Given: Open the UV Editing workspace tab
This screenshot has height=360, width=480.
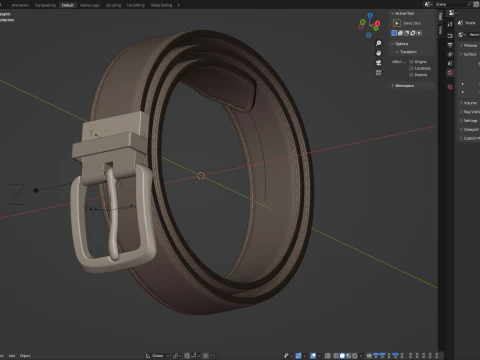Looking at the screenshot, I should [136, 5].
